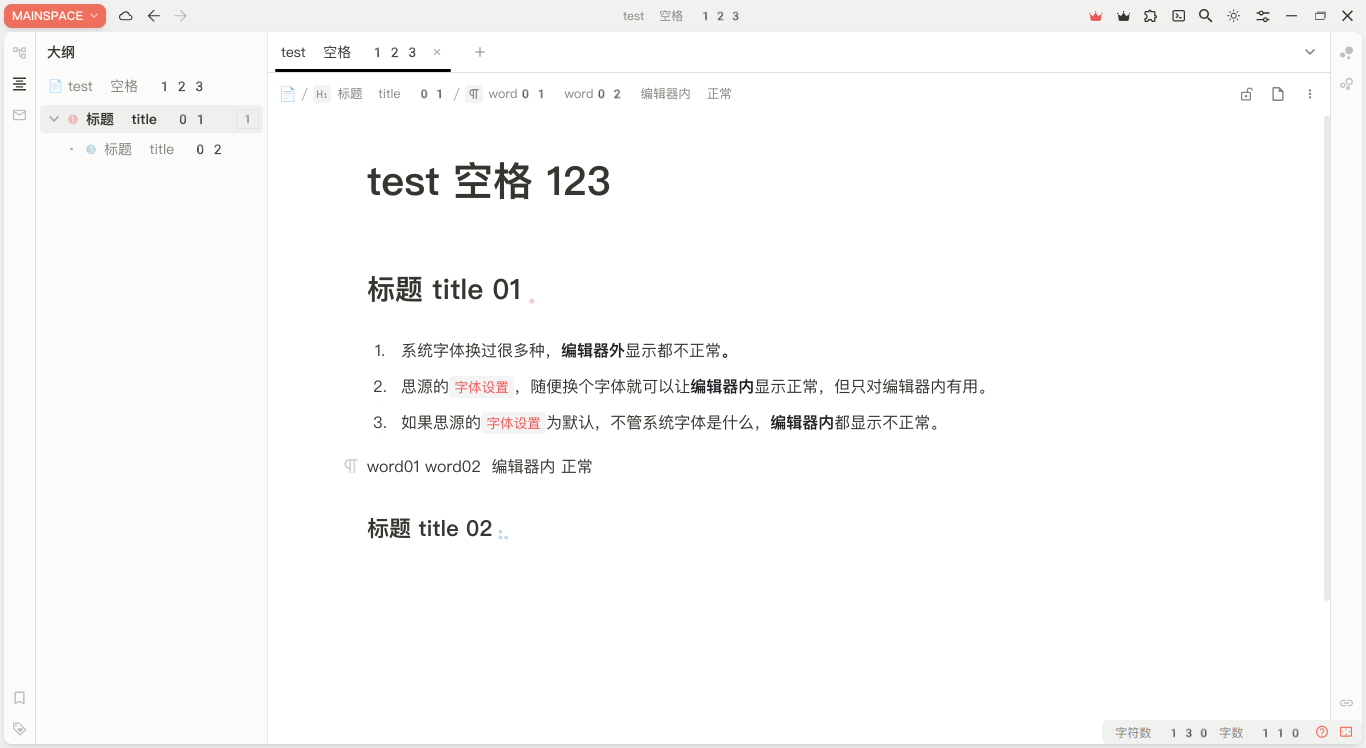Open the MAINSPACE workspace dropdown
1366x748 pixels.
[x=55, y=15]
